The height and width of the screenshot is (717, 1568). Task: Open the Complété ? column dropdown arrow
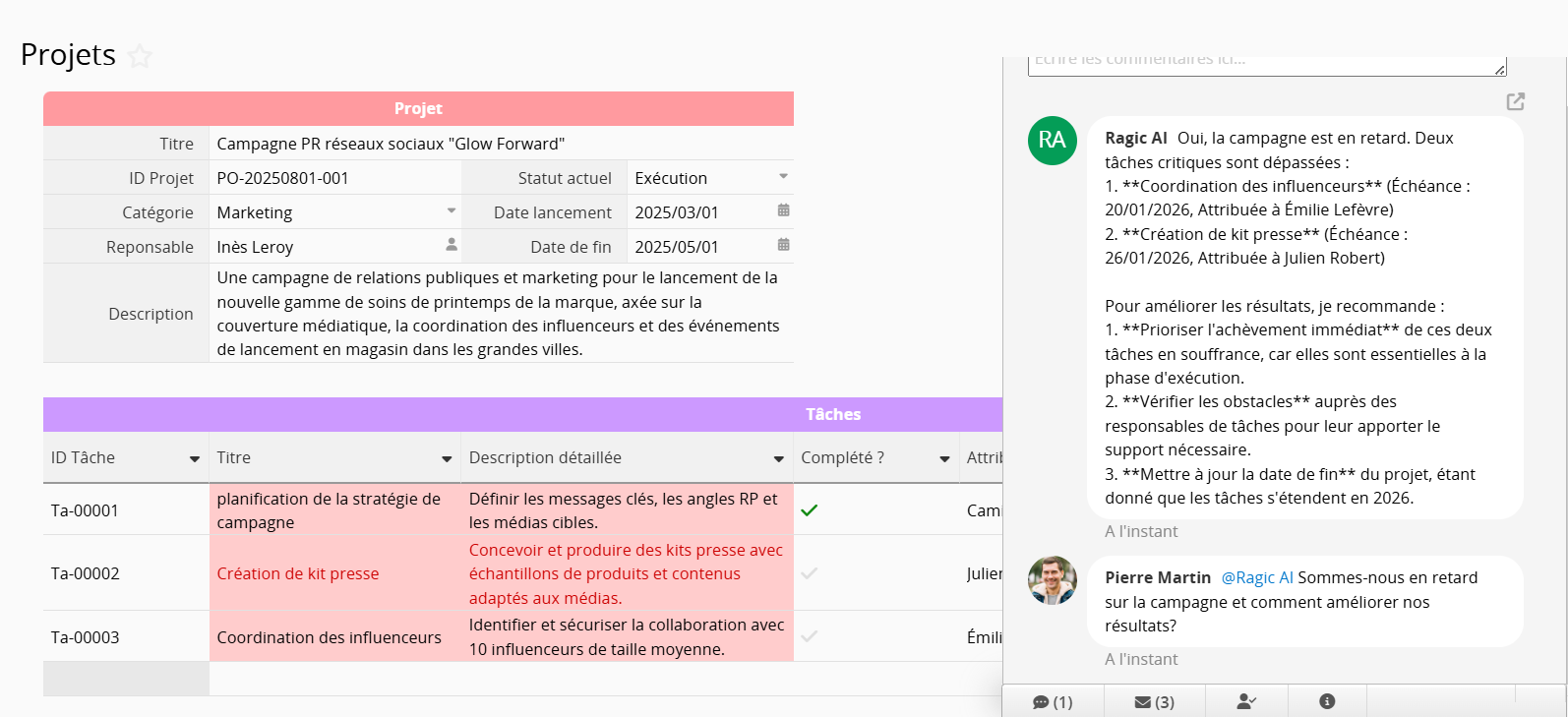pyautogui.click(x=944, y=459)
